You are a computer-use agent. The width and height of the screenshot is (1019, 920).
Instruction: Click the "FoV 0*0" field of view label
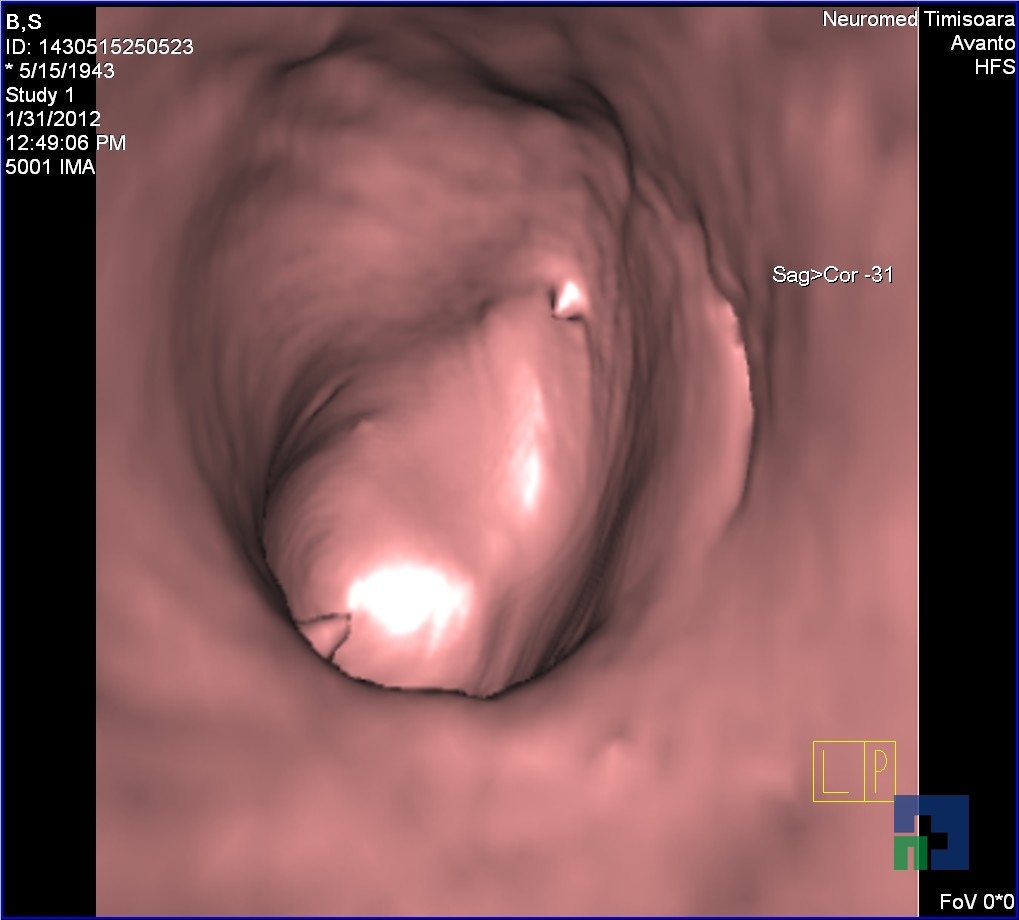(x=977, y=902)
